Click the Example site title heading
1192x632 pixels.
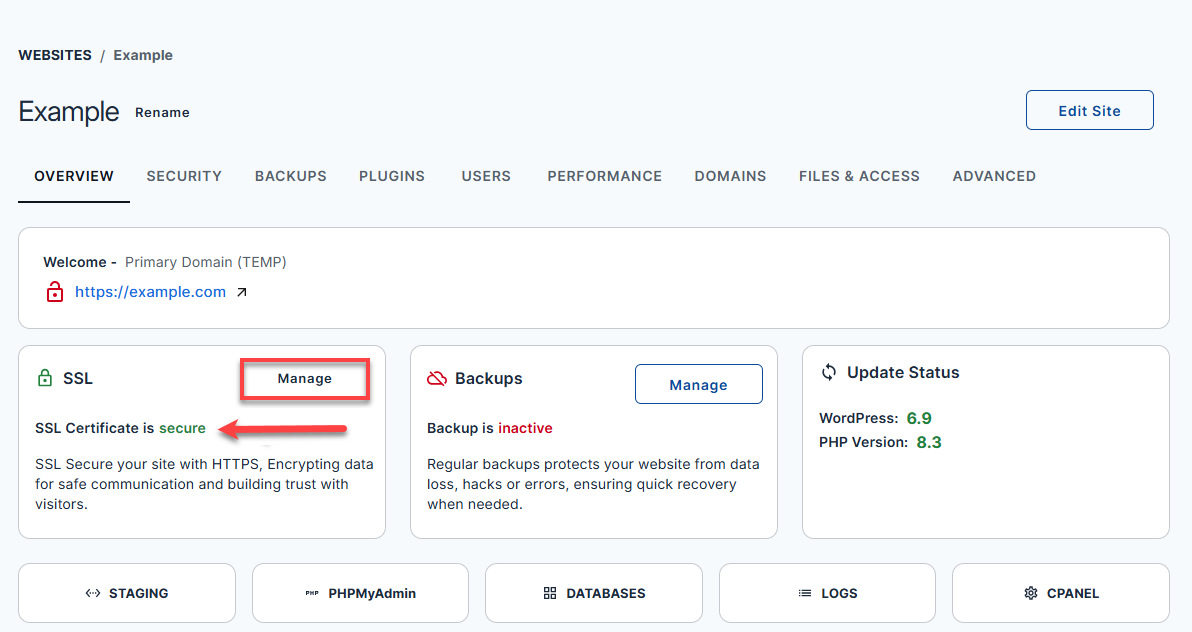(x=69, y=112)
